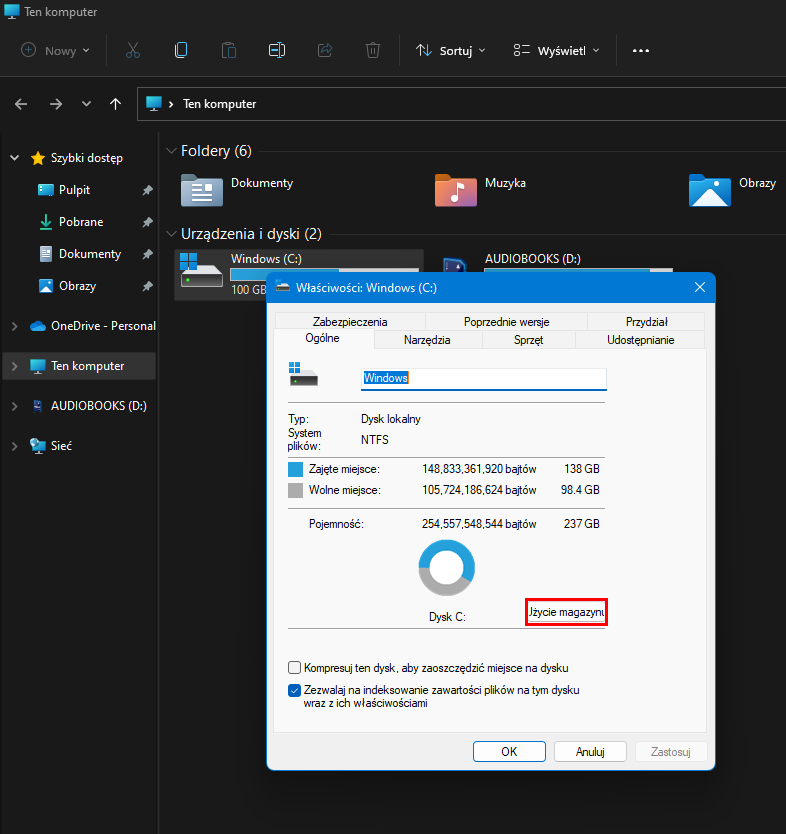The width and height of the screenshot is (786, 834).
Task: Click the OneDrive cloud icon in sidebar
Action: (x=38, y=326)
